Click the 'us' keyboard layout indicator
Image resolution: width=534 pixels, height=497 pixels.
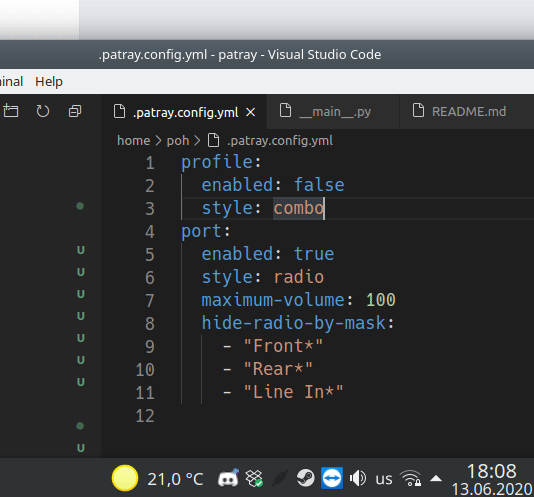click(384, 479)
